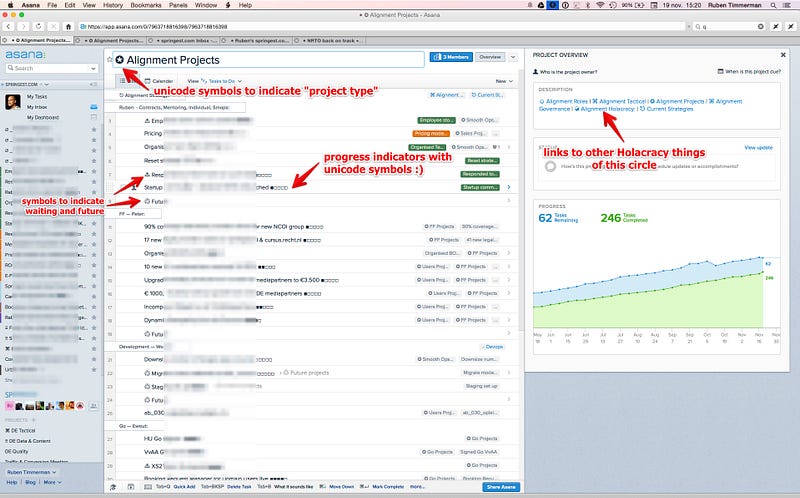Screen dimensions: 800x498
Task: Click the blue 62 Tasks Remaining counter
Action: (x=558, y=218)
